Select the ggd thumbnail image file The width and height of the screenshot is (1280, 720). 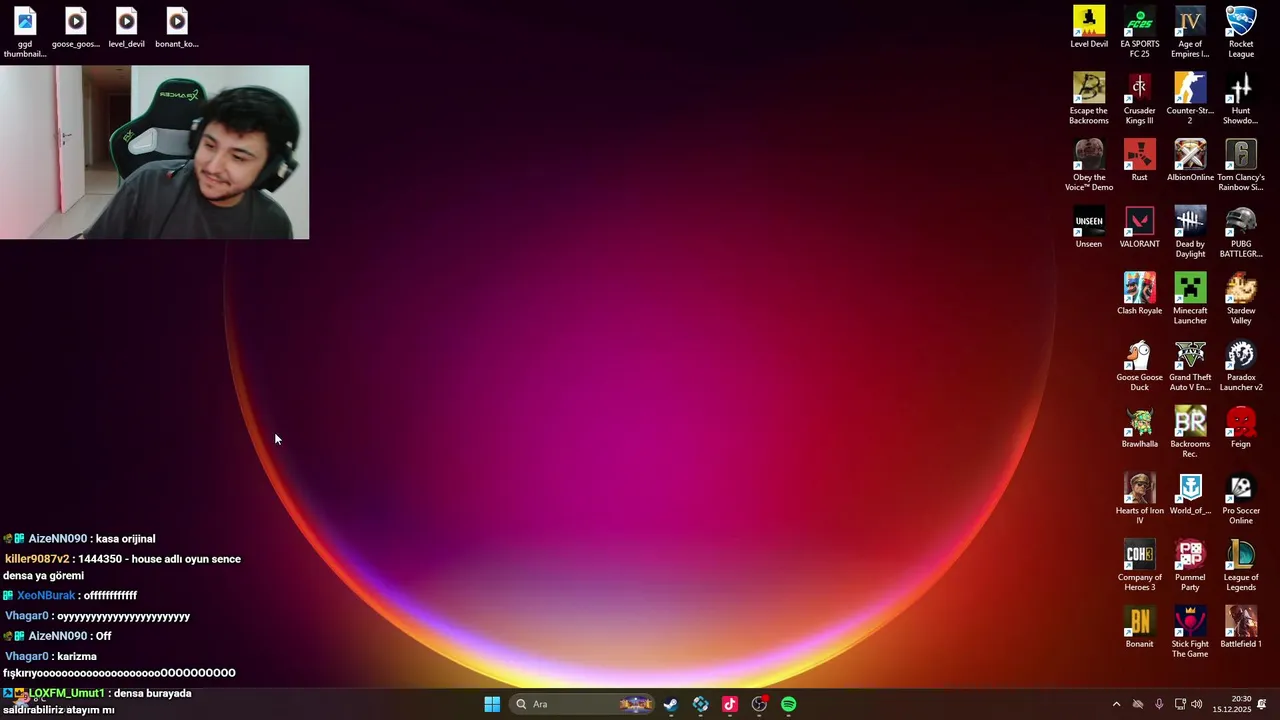(x=25, y=32)
